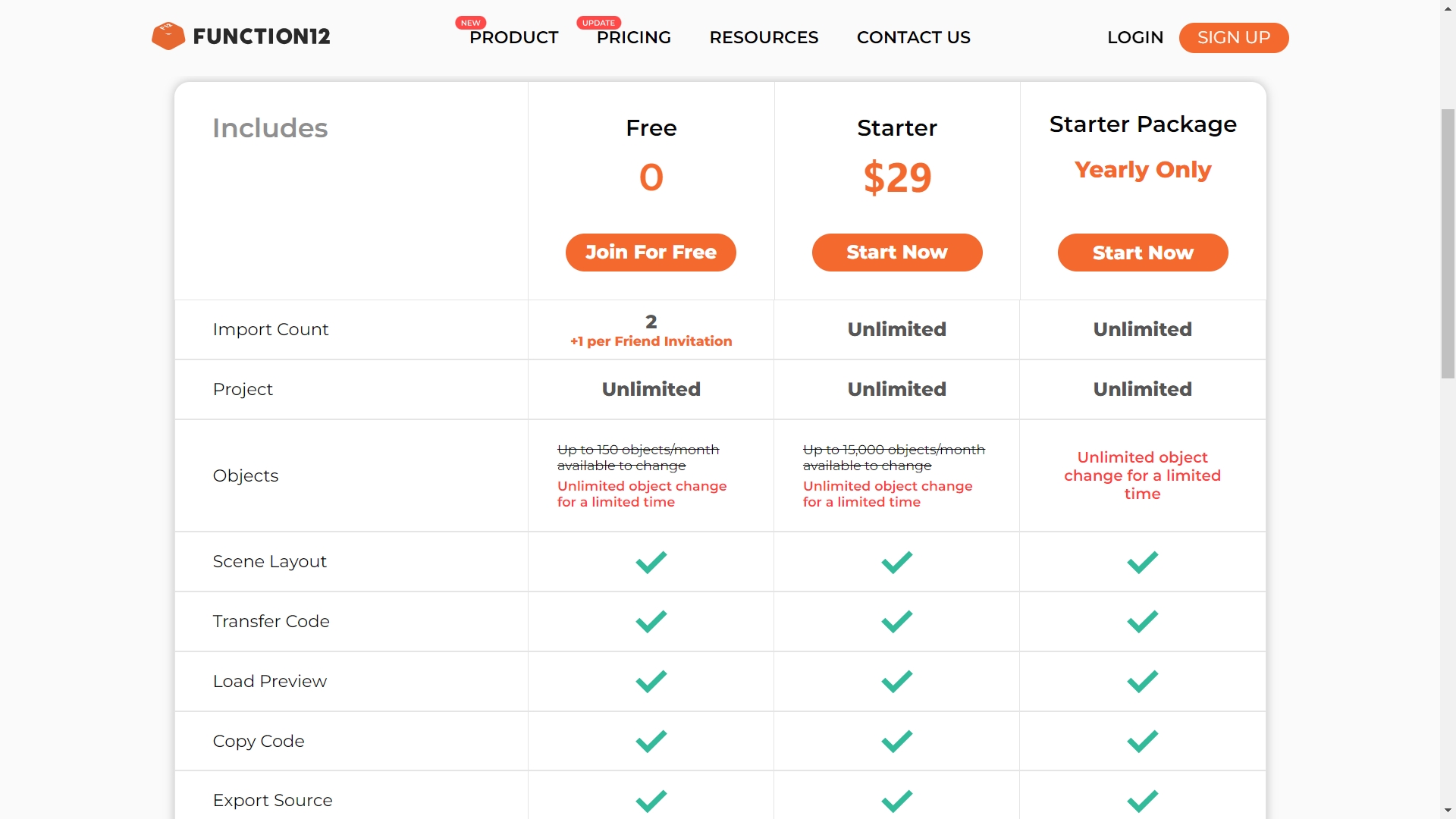Click the Starter Package Scene Layout checkmark
The height and width of the screenshot is (819, 1456).
click(1143, 562)
